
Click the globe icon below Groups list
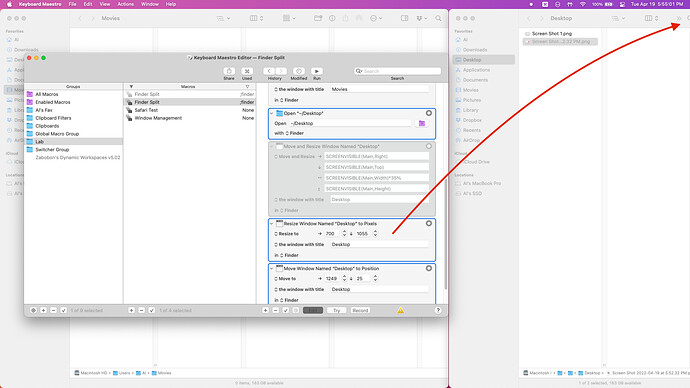coord(33,311)
